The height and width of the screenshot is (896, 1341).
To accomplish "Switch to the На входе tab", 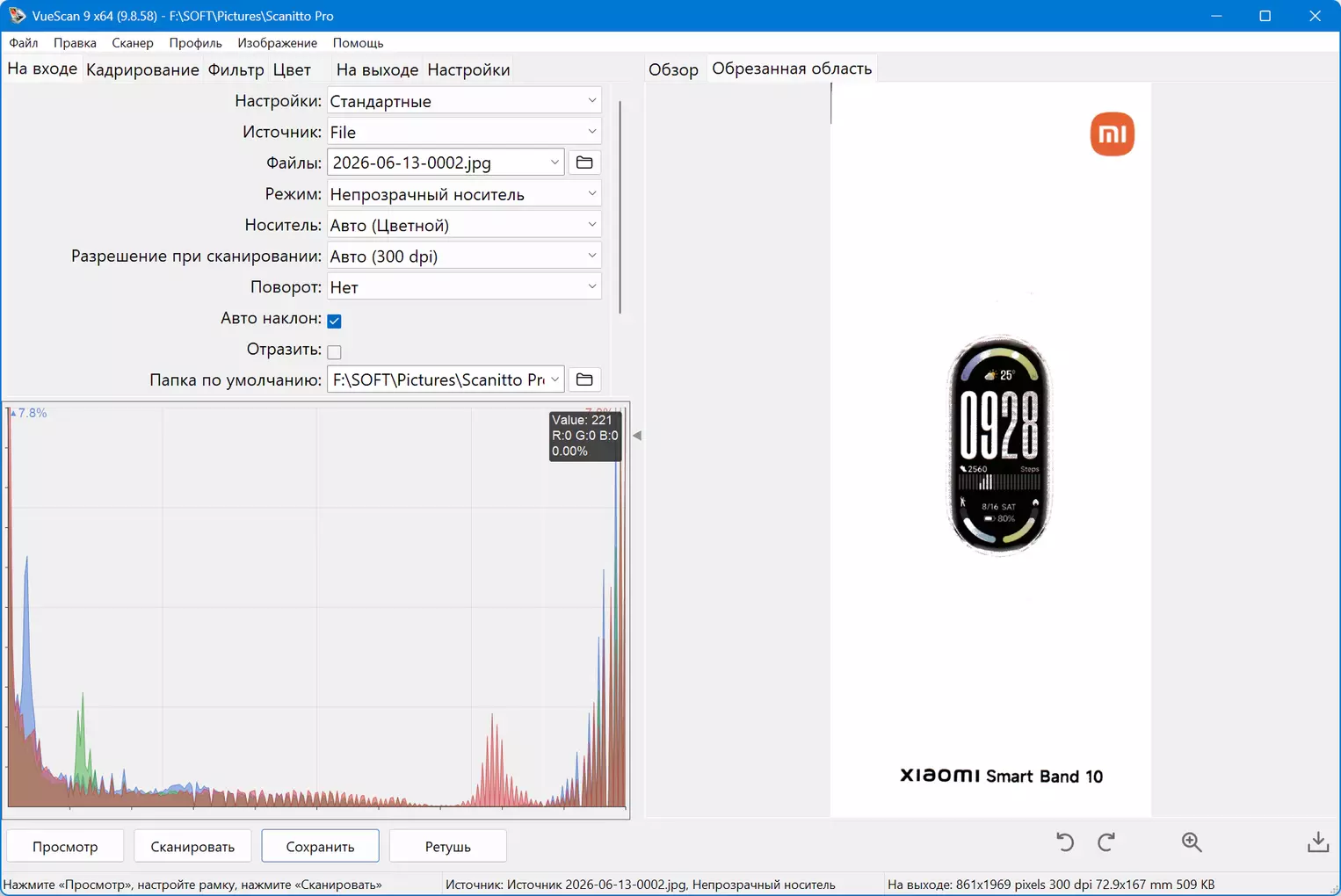I will (x=42, y=69).
